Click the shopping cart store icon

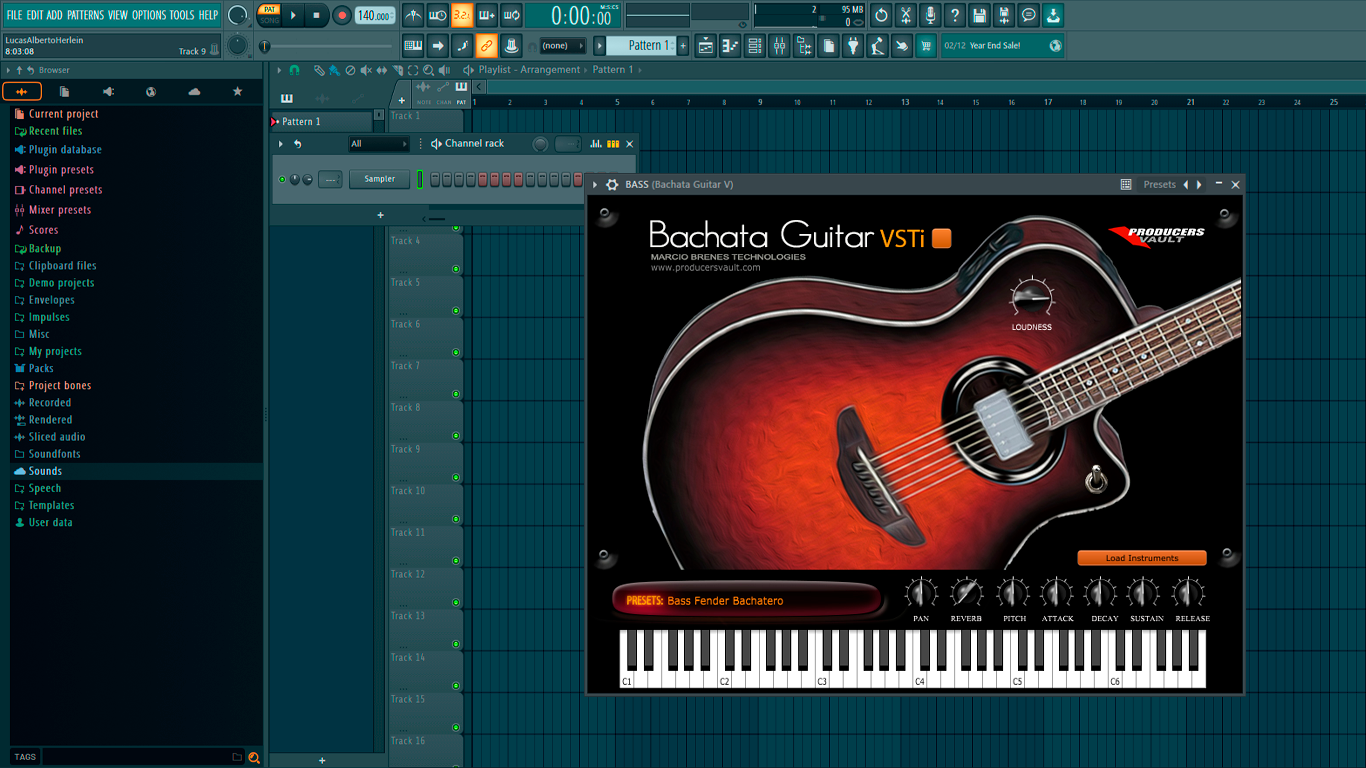tap(926, 45)
